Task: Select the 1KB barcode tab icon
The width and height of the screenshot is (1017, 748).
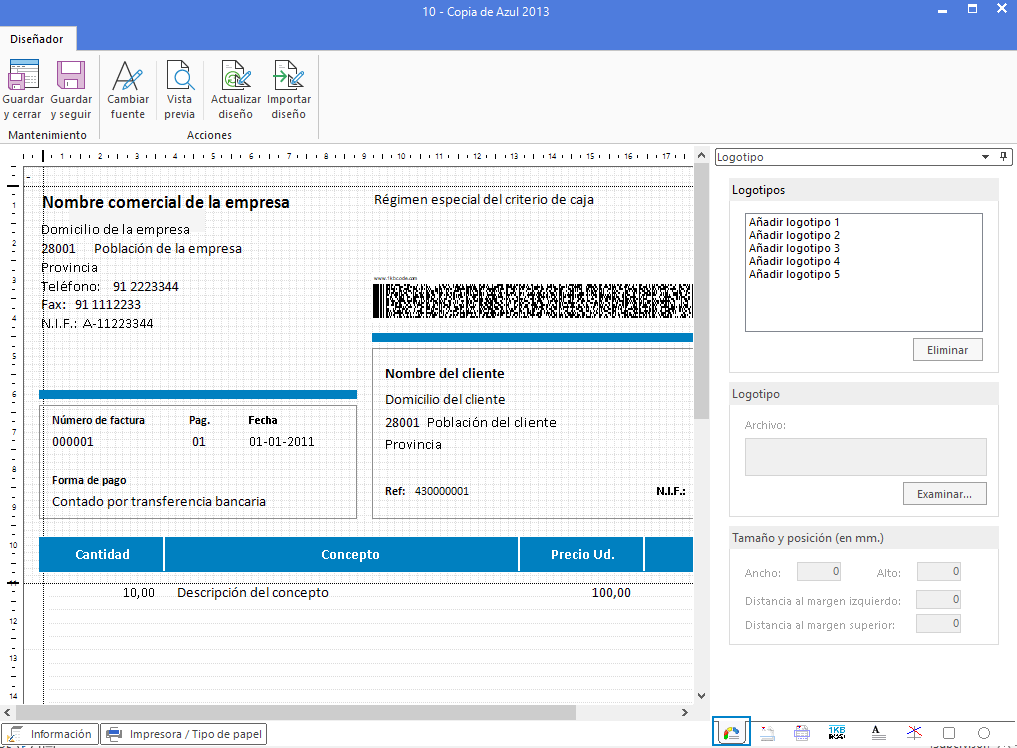Action: tap(837, 733)
